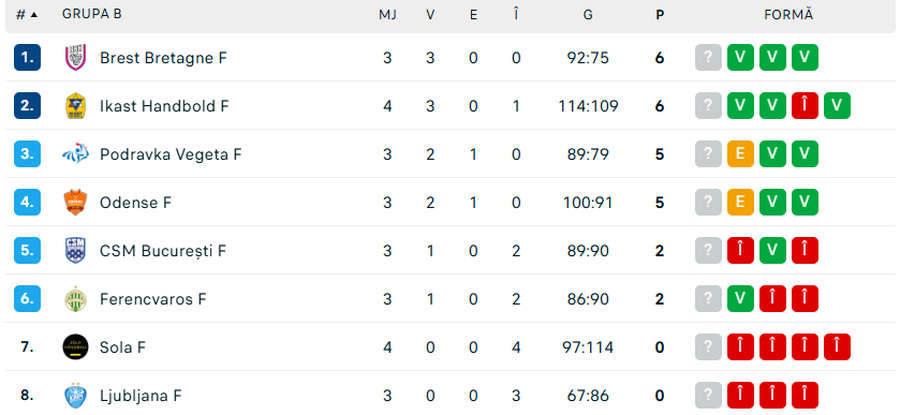Click the rank 1 position badge

[x=27, y=58]
